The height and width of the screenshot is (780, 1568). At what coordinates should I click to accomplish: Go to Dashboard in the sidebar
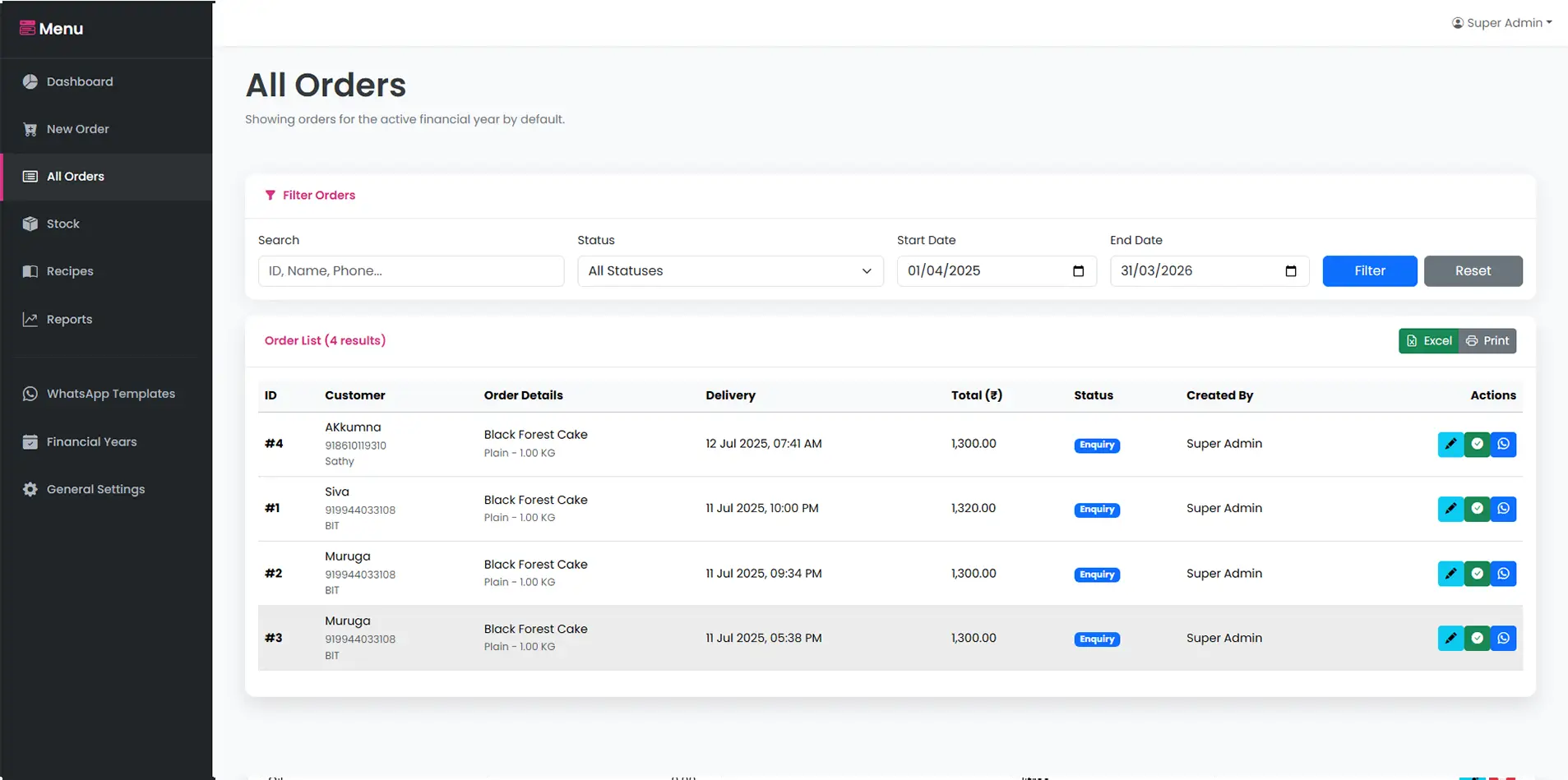click(80, 81)
